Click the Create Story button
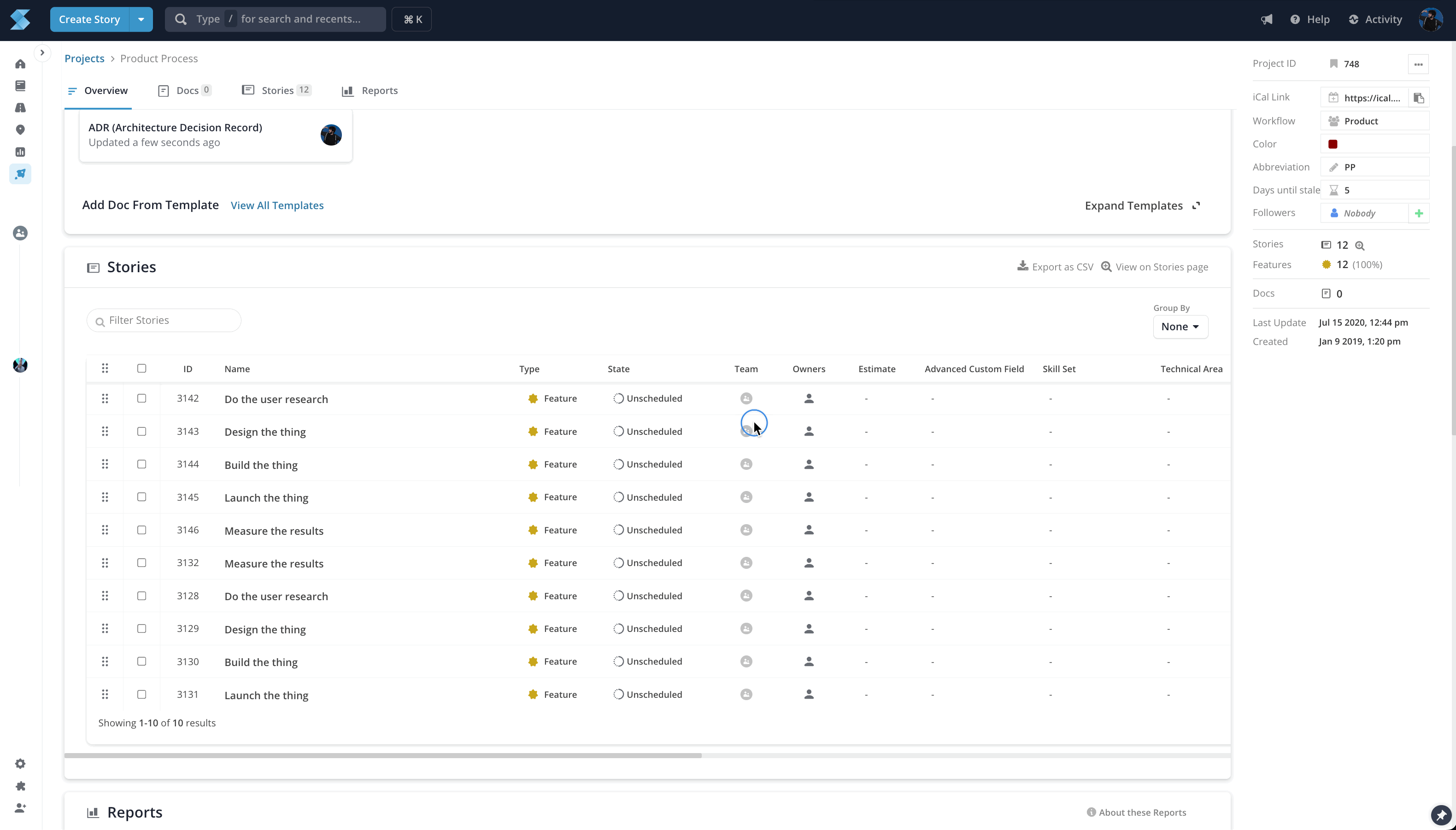 pyautogui.click(x=89, y=19)
